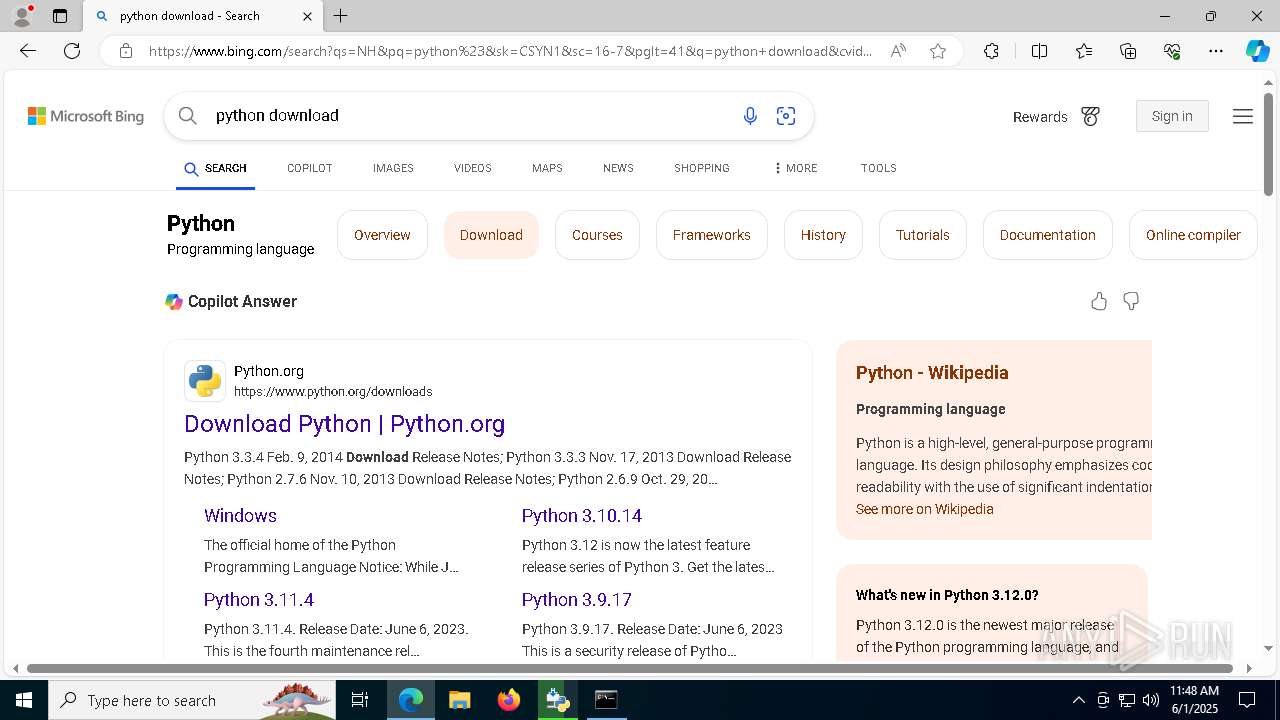Viewport: 1280px width, 720px height.
Task: Click the browser address bar URL
Action: pyautogui.click(x=510, y=51)
